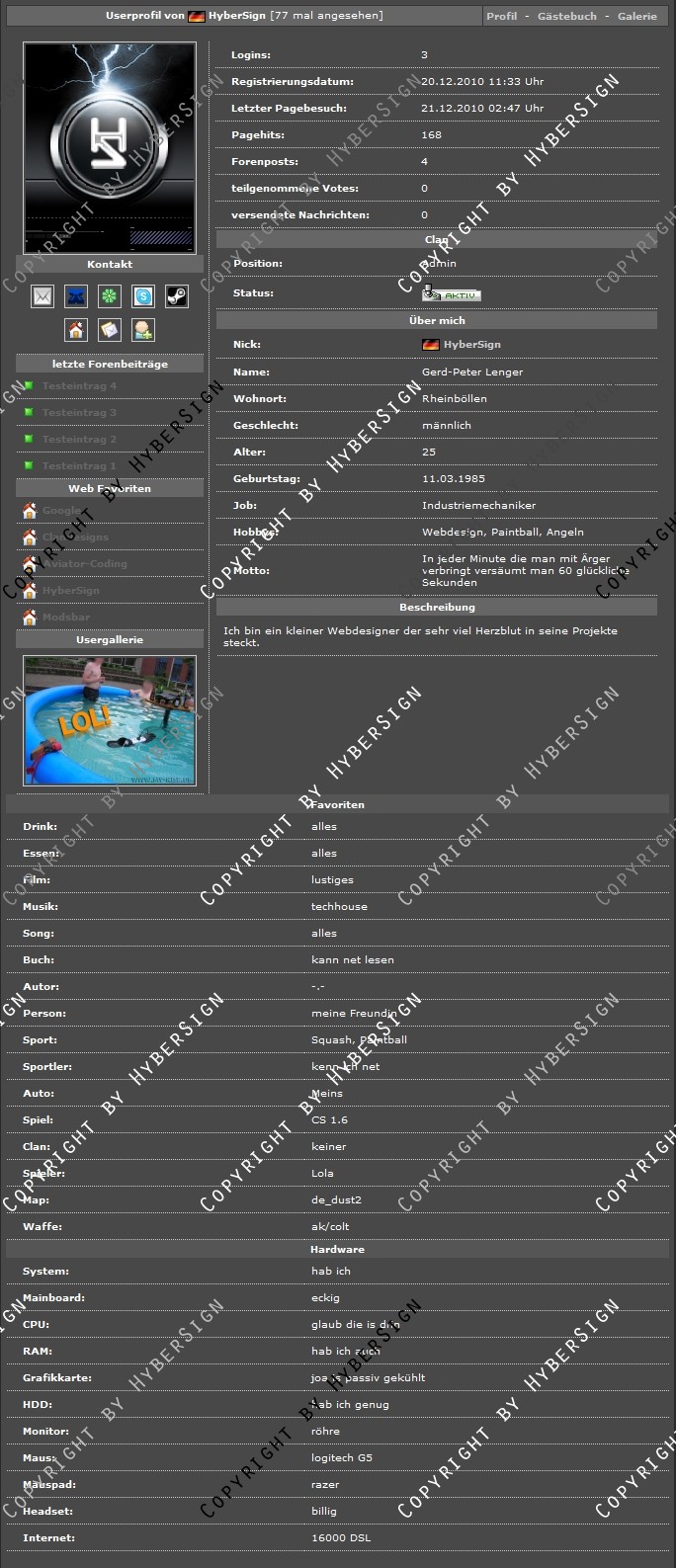Click the house icon beside Google
This screenshot has height=1568, width=676.
point(30,511)
